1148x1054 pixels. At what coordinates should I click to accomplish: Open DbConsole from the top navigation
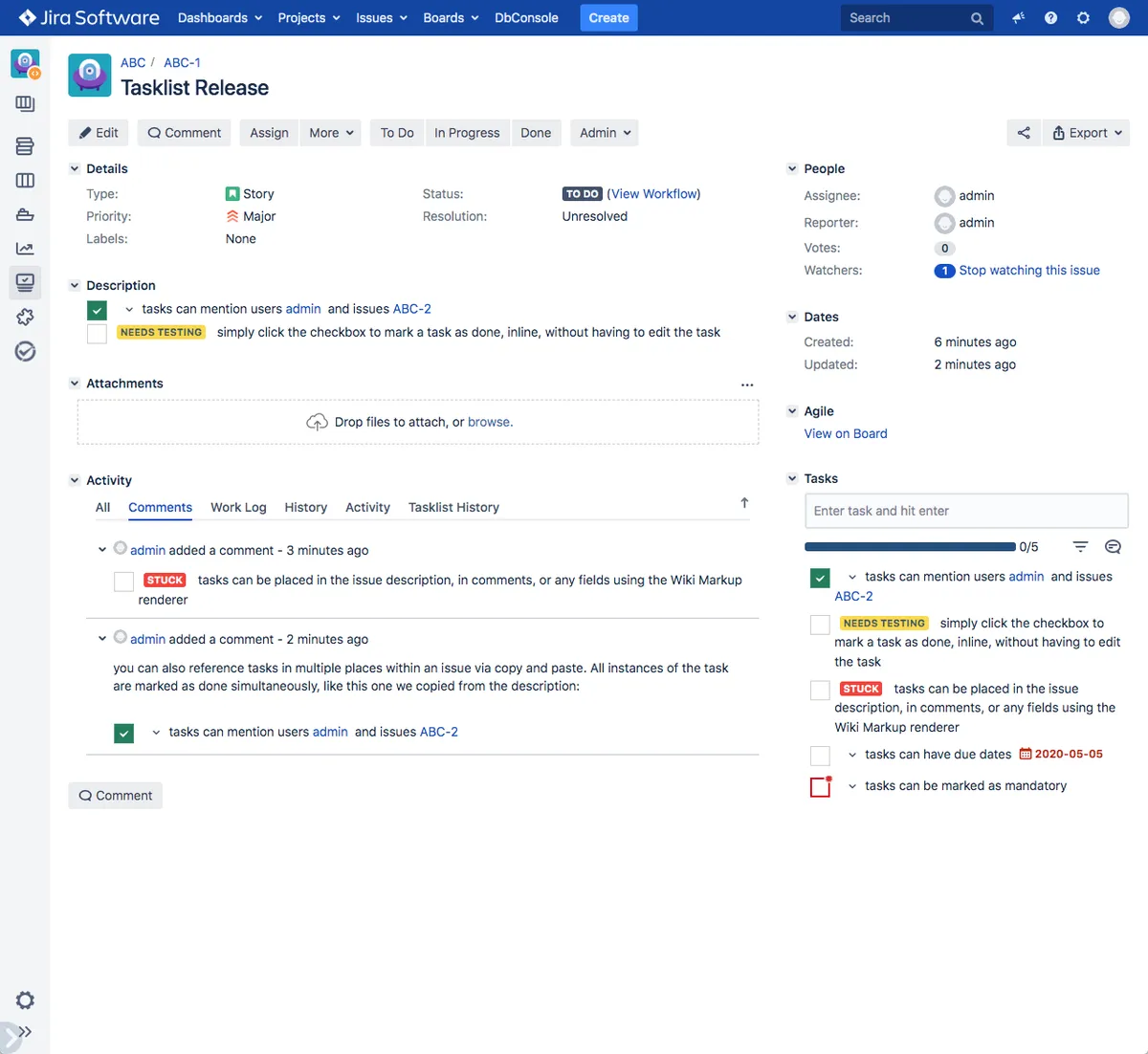(526, 18)
